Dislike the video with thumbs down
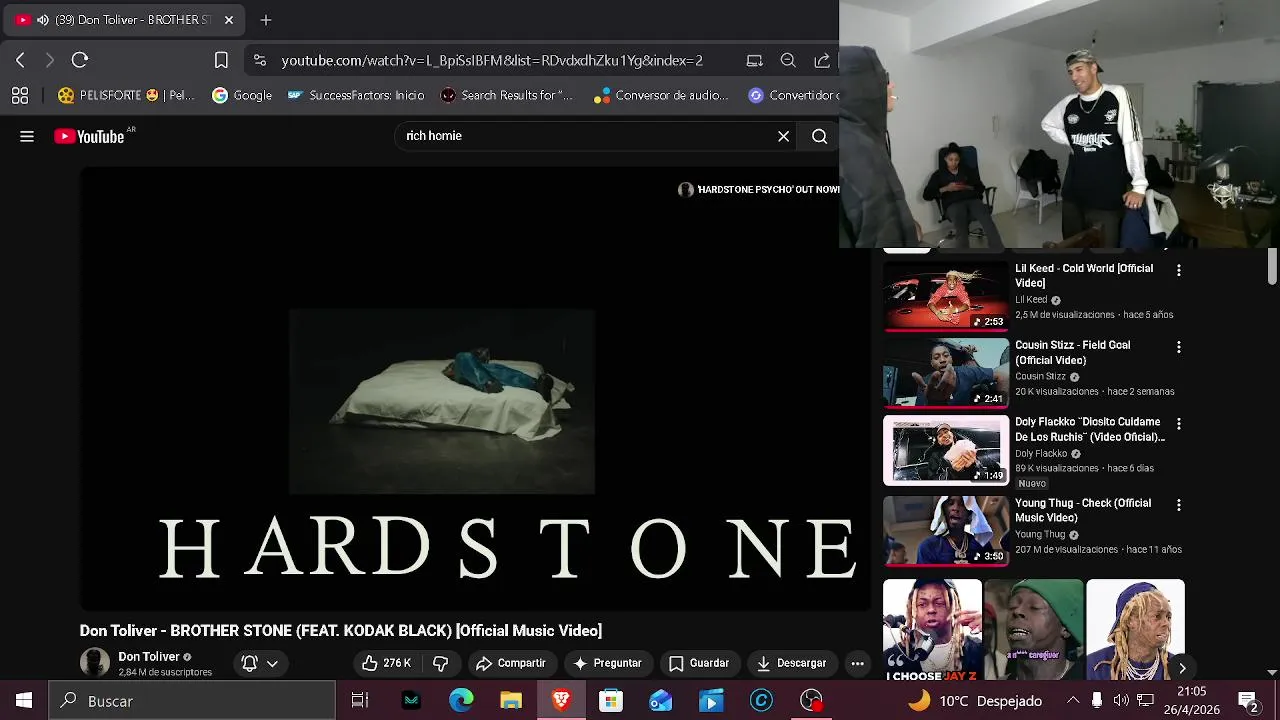 (x=440, y=663)
